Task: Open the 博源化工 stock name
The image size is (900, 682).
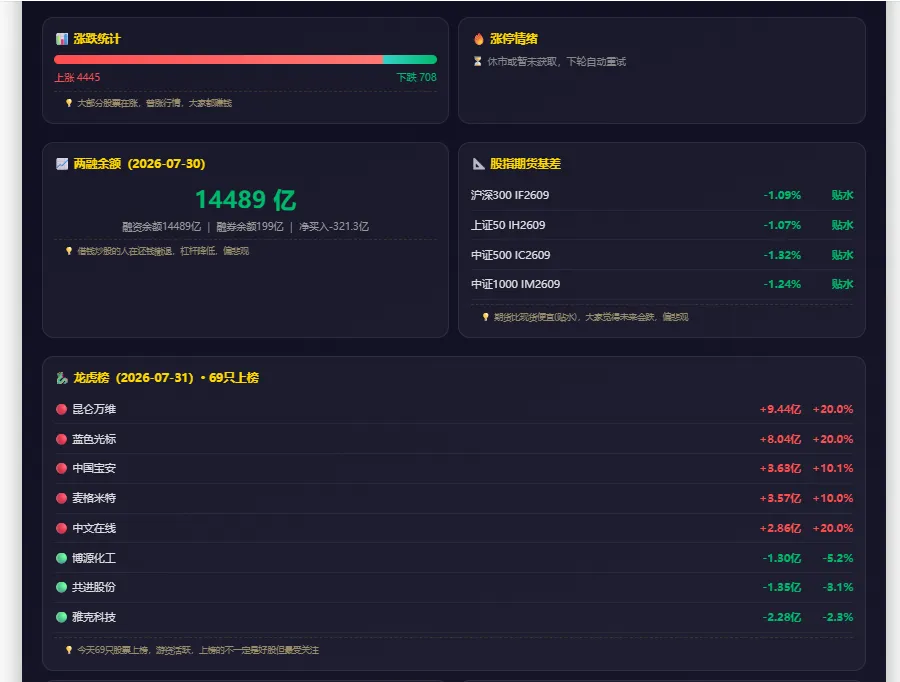Action: [94, 558]
